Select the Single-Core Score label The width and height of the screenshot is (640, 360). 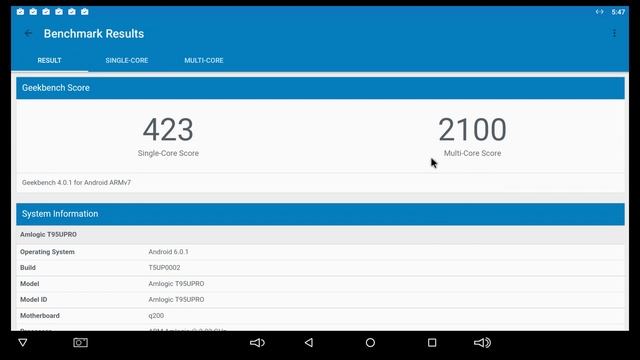[x=168, y=153]
